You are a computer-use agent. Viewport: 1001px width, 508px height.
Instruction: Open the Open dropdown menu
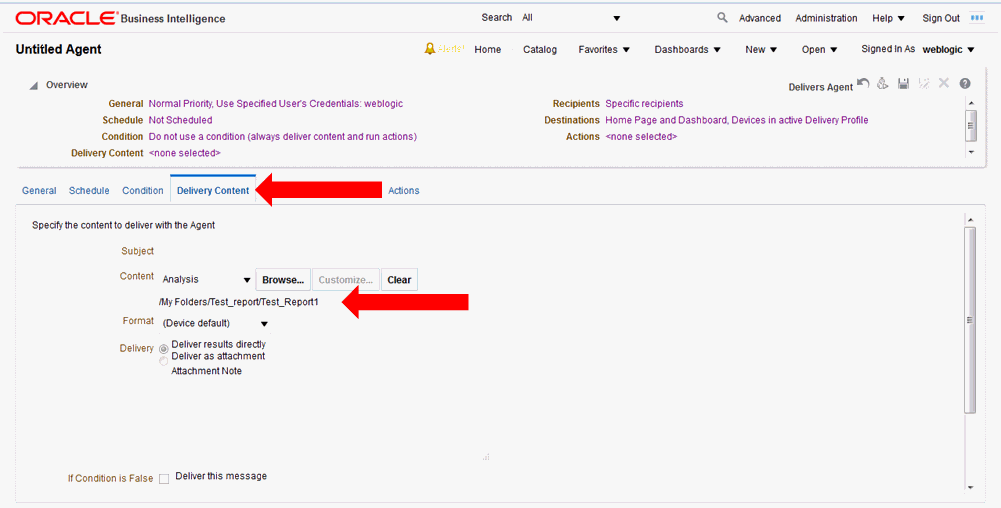[820, 49]
